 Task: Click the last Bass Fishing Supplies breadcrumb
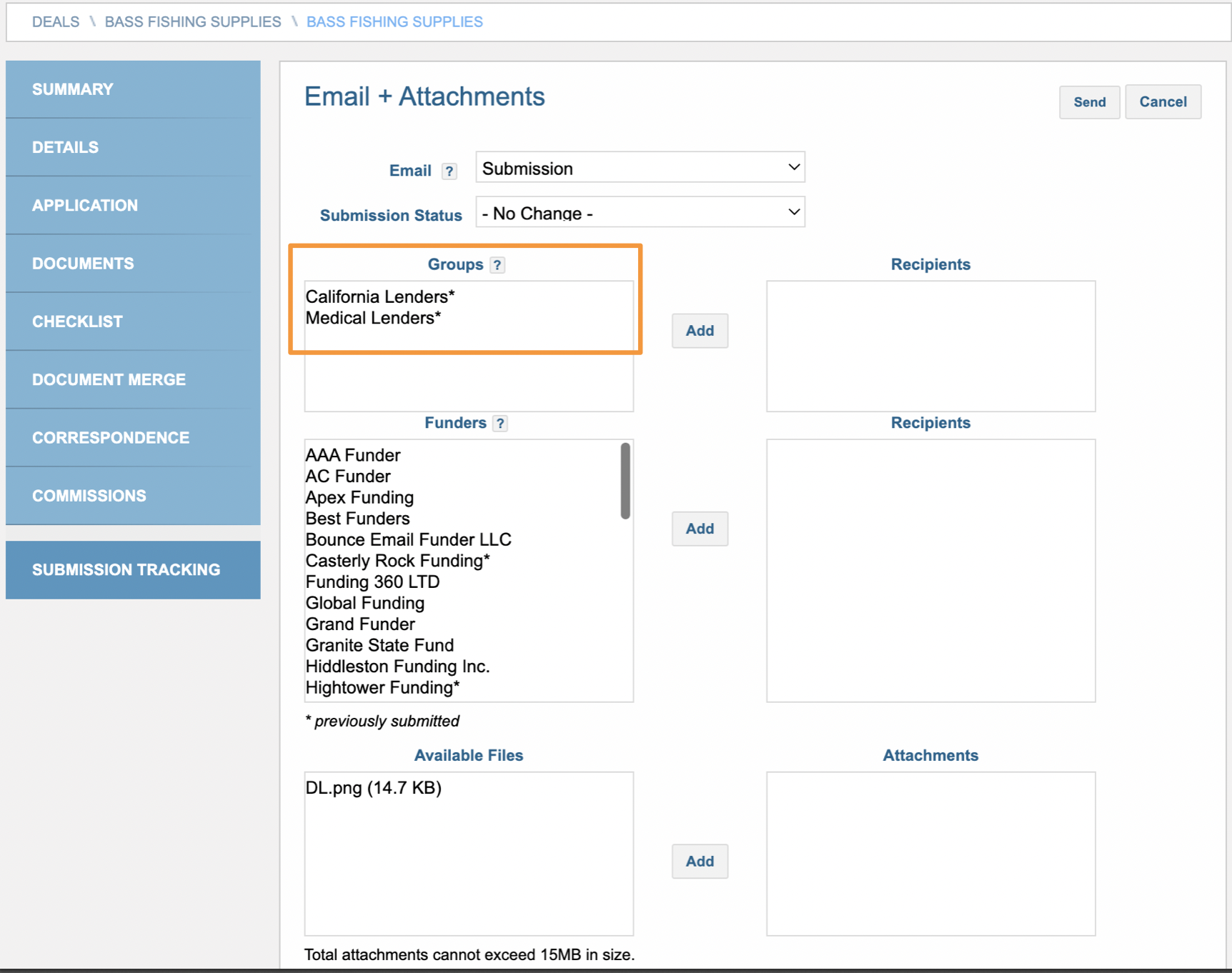(x=394, y=22)
